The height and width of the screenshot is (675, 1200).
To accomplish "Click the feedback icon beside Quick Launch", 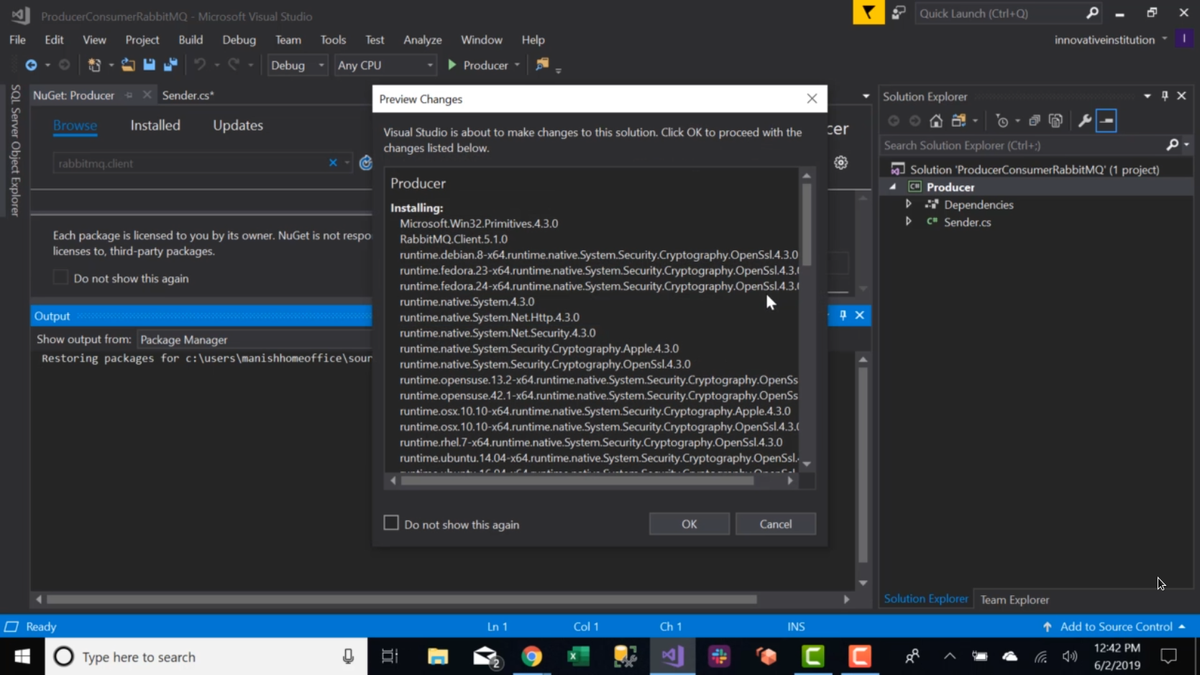I will [898, 13].
